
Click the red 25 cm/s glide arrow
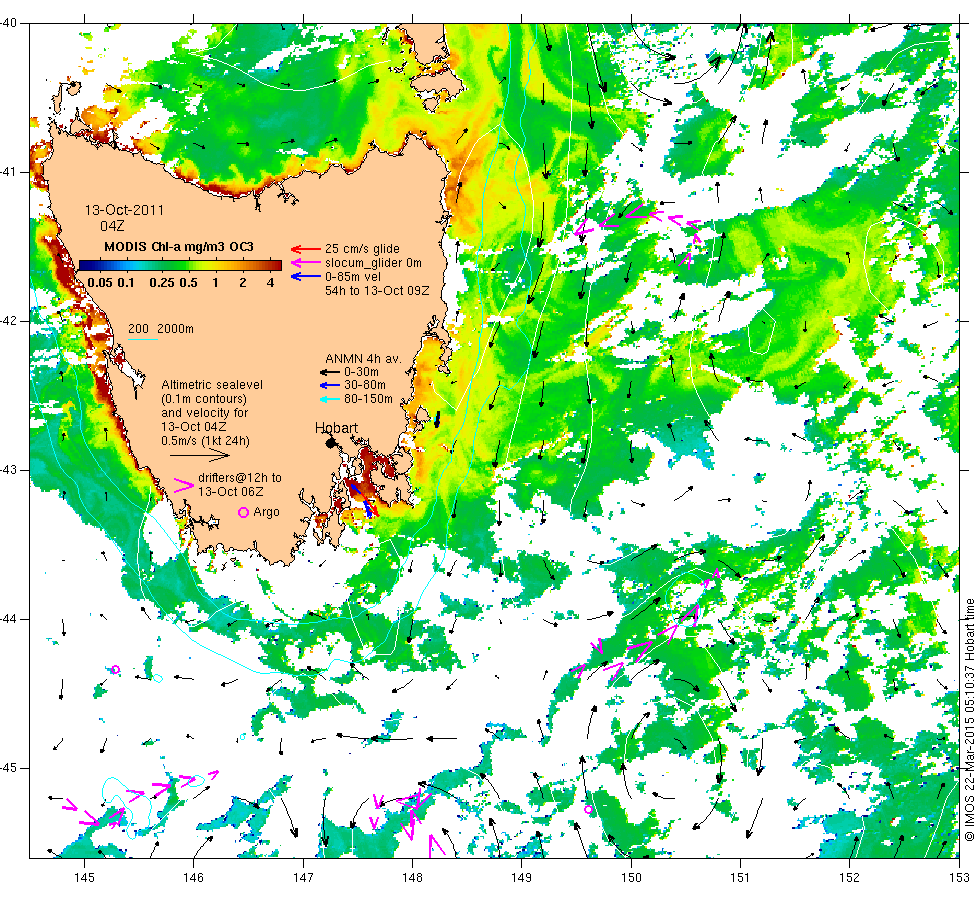click(306, 249)
